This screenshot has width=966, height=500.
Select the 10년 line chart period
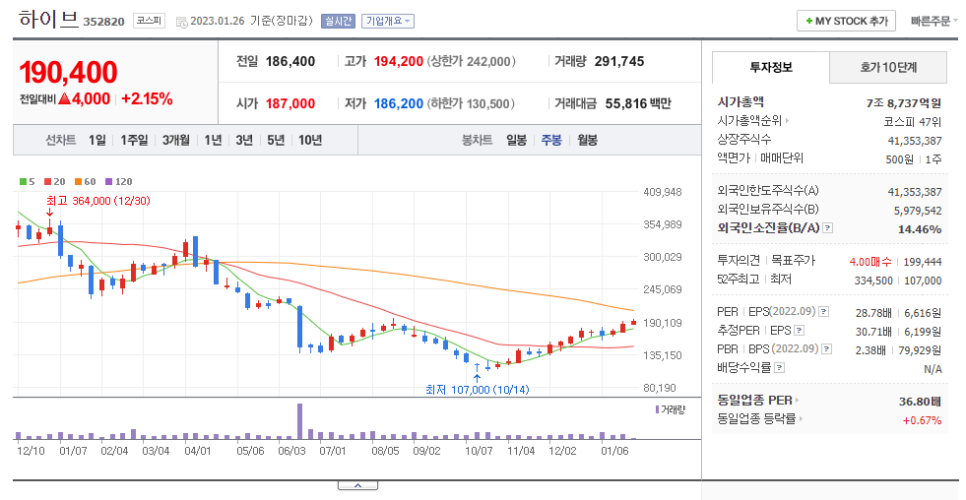[x=310, y=140]
